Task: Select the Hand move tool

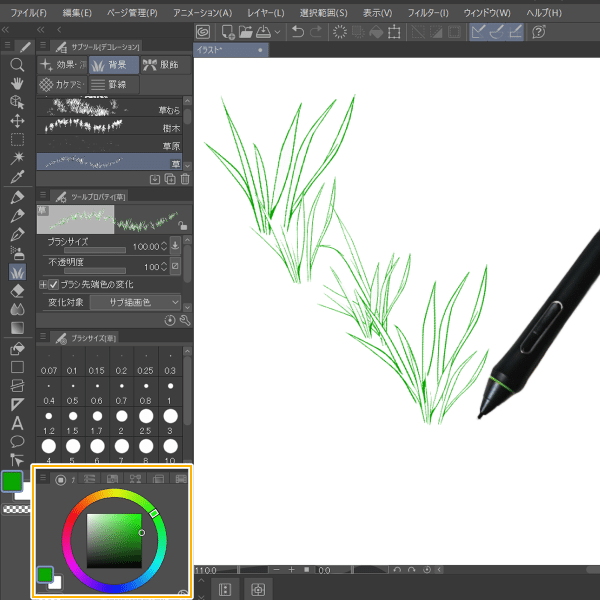Action: [x=17, y=83]
